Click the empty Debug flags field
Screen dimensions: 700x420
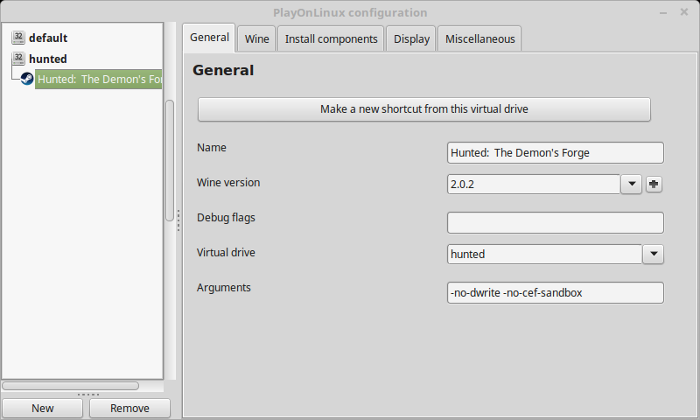click(x=555, y=223)
